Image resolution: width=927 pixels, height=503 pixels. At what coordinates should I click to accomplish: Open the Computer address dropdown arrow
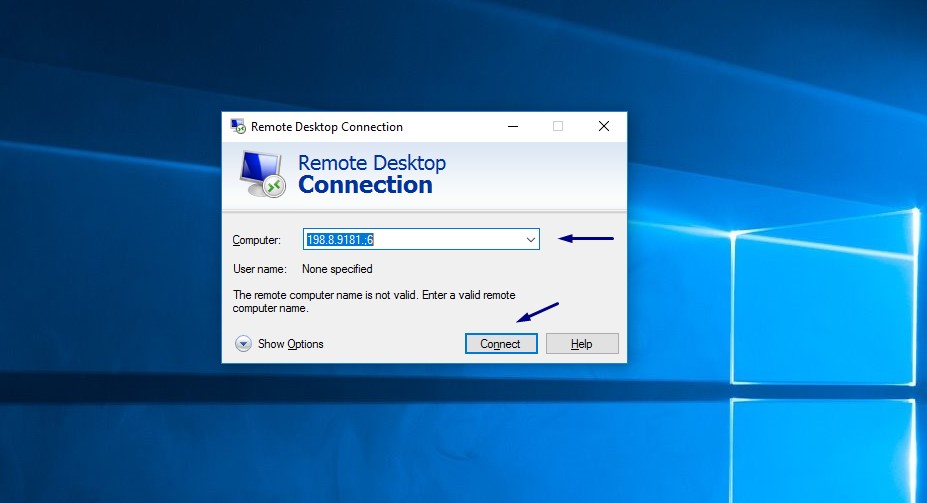[x=530, y=239]
